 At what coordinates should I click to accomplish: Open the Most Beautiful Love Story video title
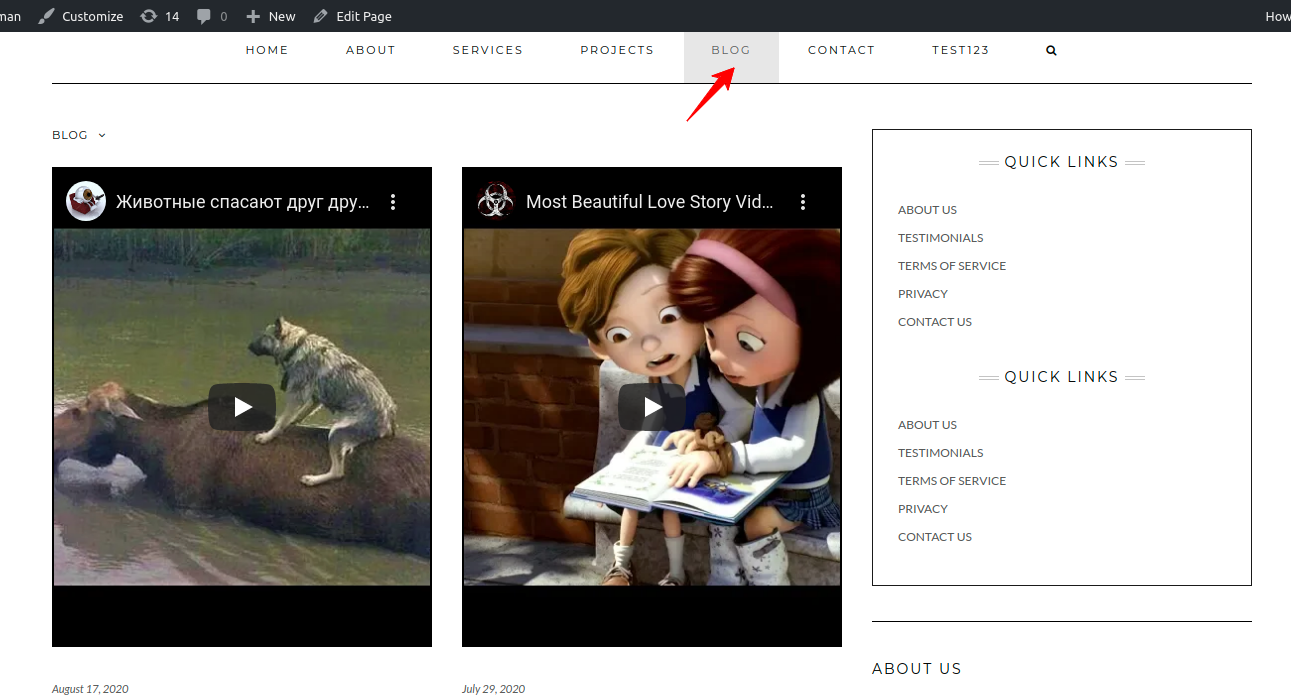[x=649, y=202]
